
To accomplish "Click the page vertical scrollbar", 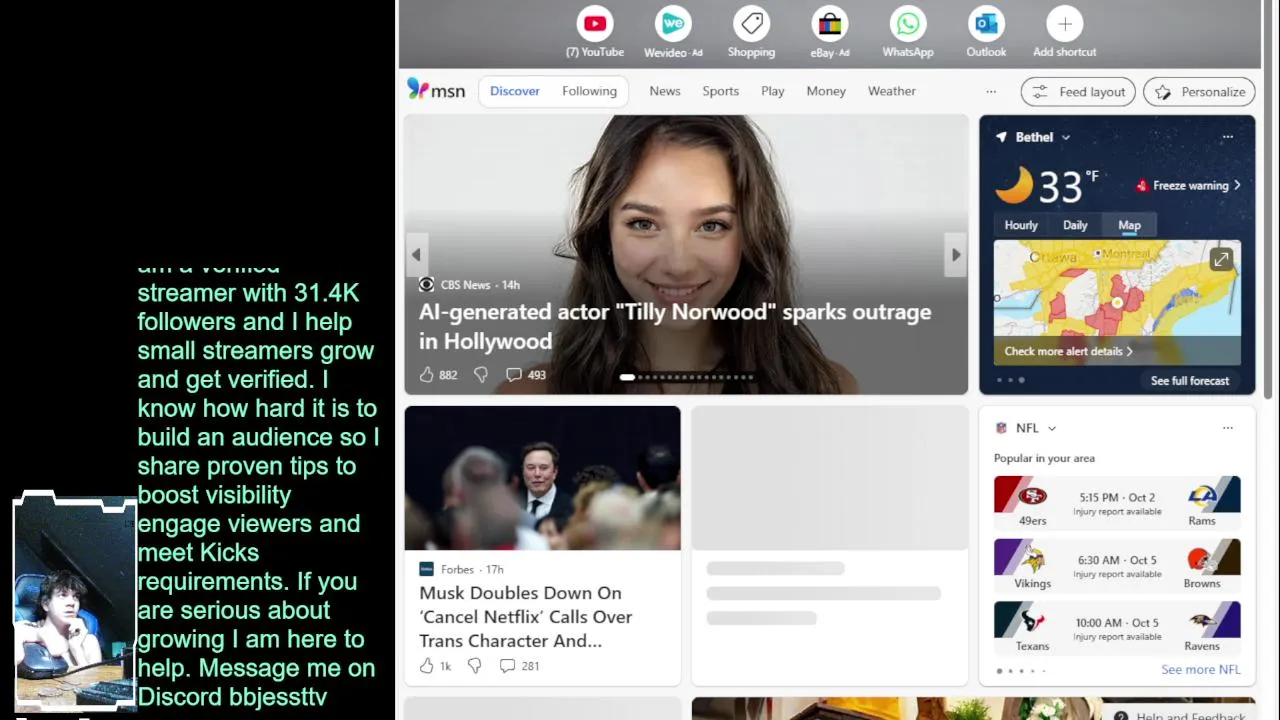I will (1268, 200).
